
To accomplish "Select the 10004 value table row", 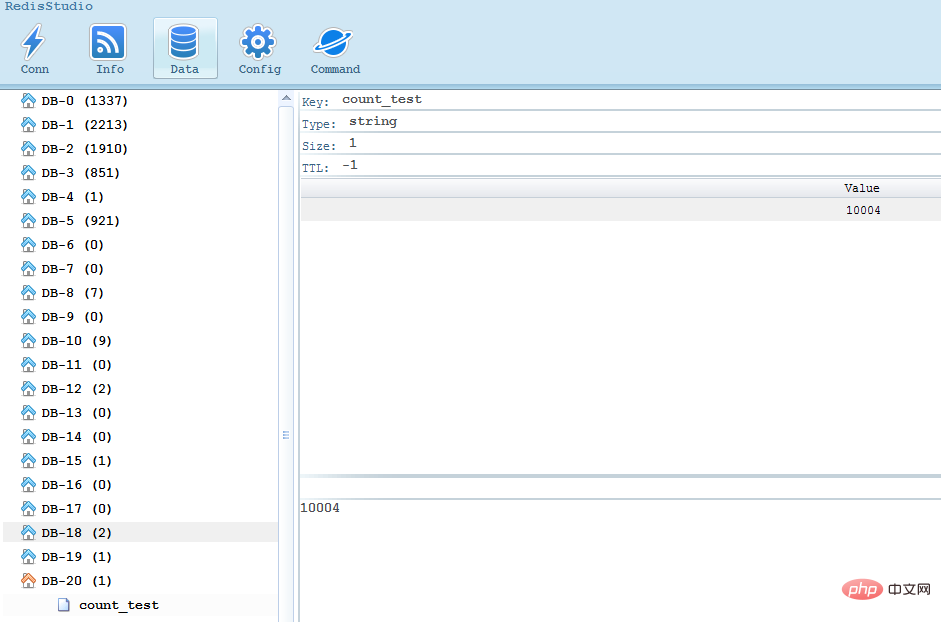I will coord(621,210).
